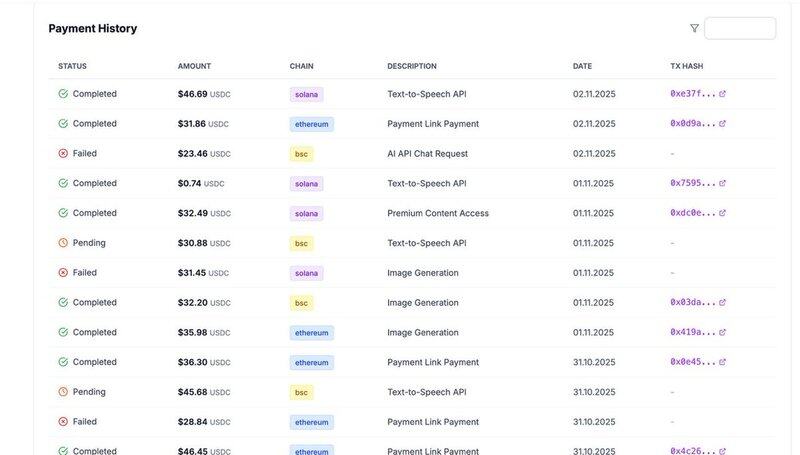Select the Chain column header
Screen dimensions: 800x455
pos(301,66)
